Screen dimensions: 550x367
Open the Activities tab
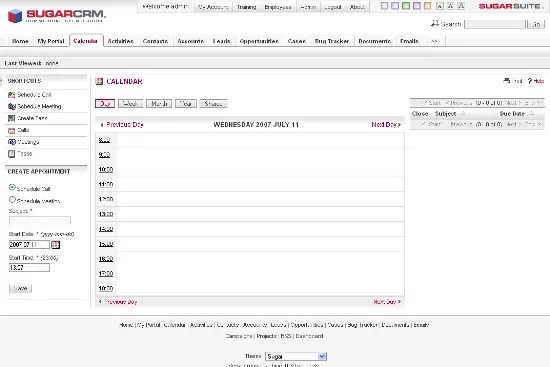point(120,41)
